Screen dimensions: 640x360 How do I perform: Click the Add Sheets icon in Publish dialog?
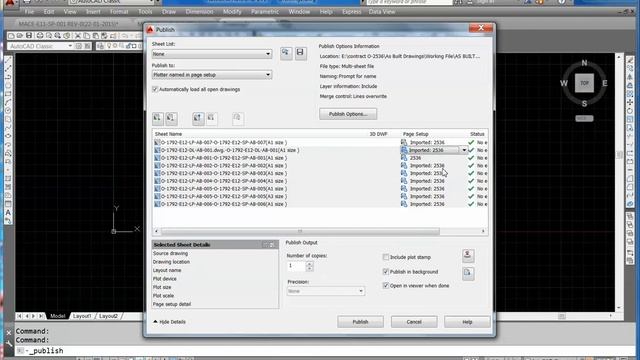[158, 119]
